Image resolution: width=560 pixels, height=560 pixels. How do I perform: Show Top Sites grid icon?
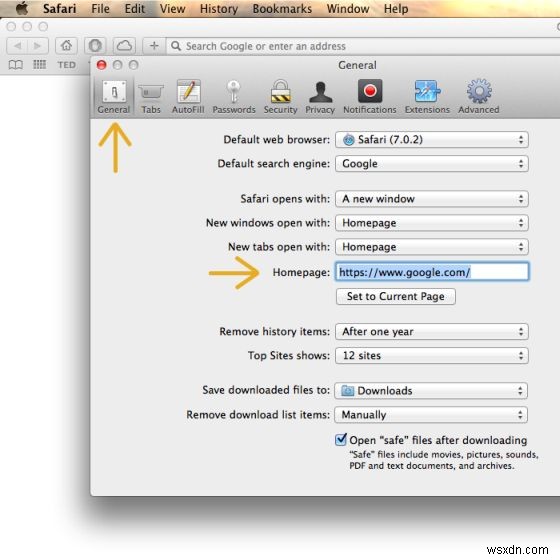click(40, 65)
